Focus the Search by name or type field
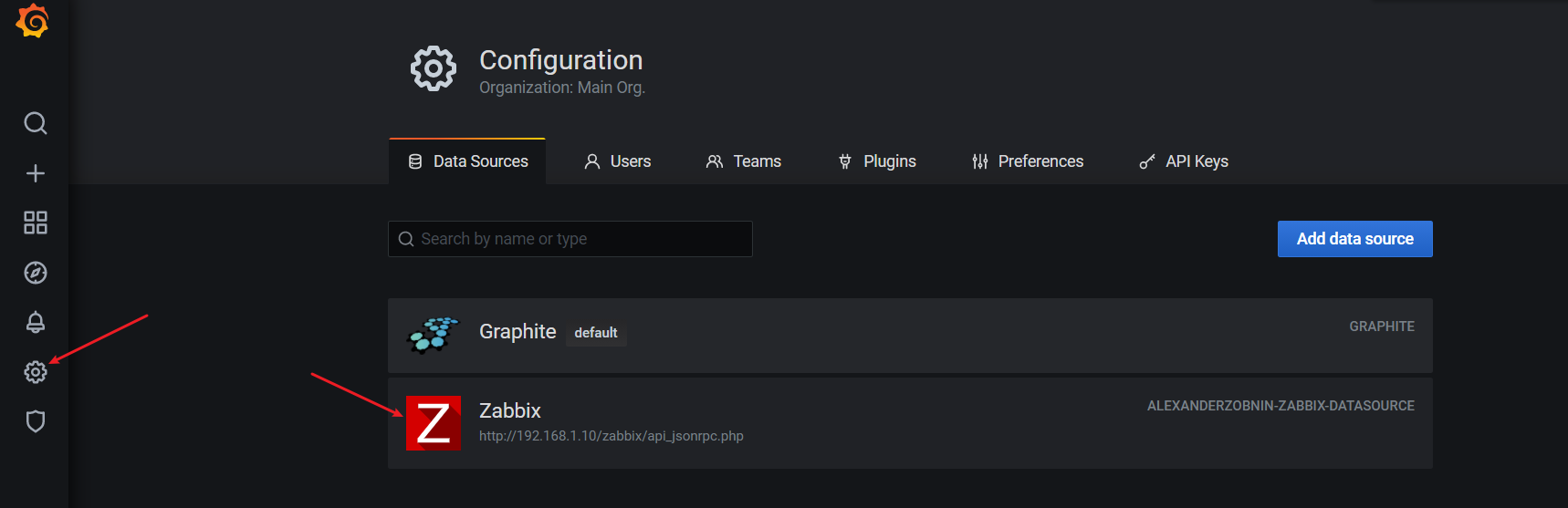The image size is (1568, 508). [570, 239]
